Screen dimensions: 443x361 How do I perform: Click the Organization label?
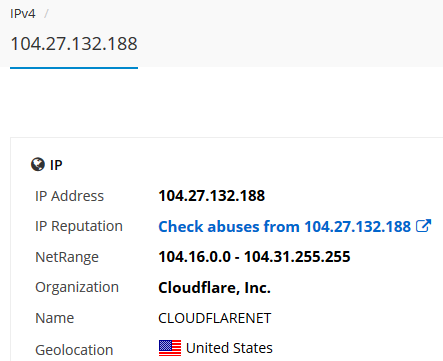(x=77, y=287)
